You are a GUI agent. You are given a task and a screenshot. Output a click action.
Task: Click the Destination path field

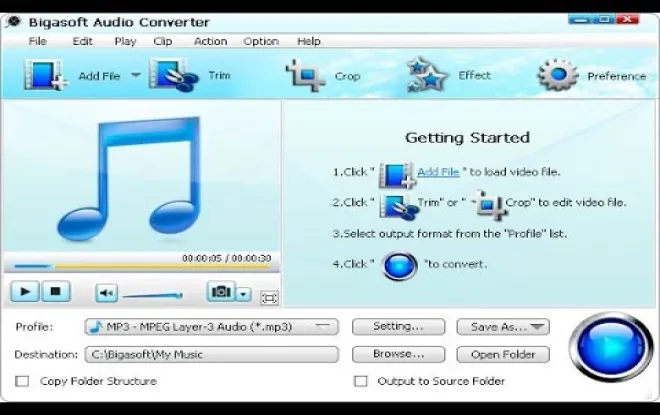click(x=211, y=354)
